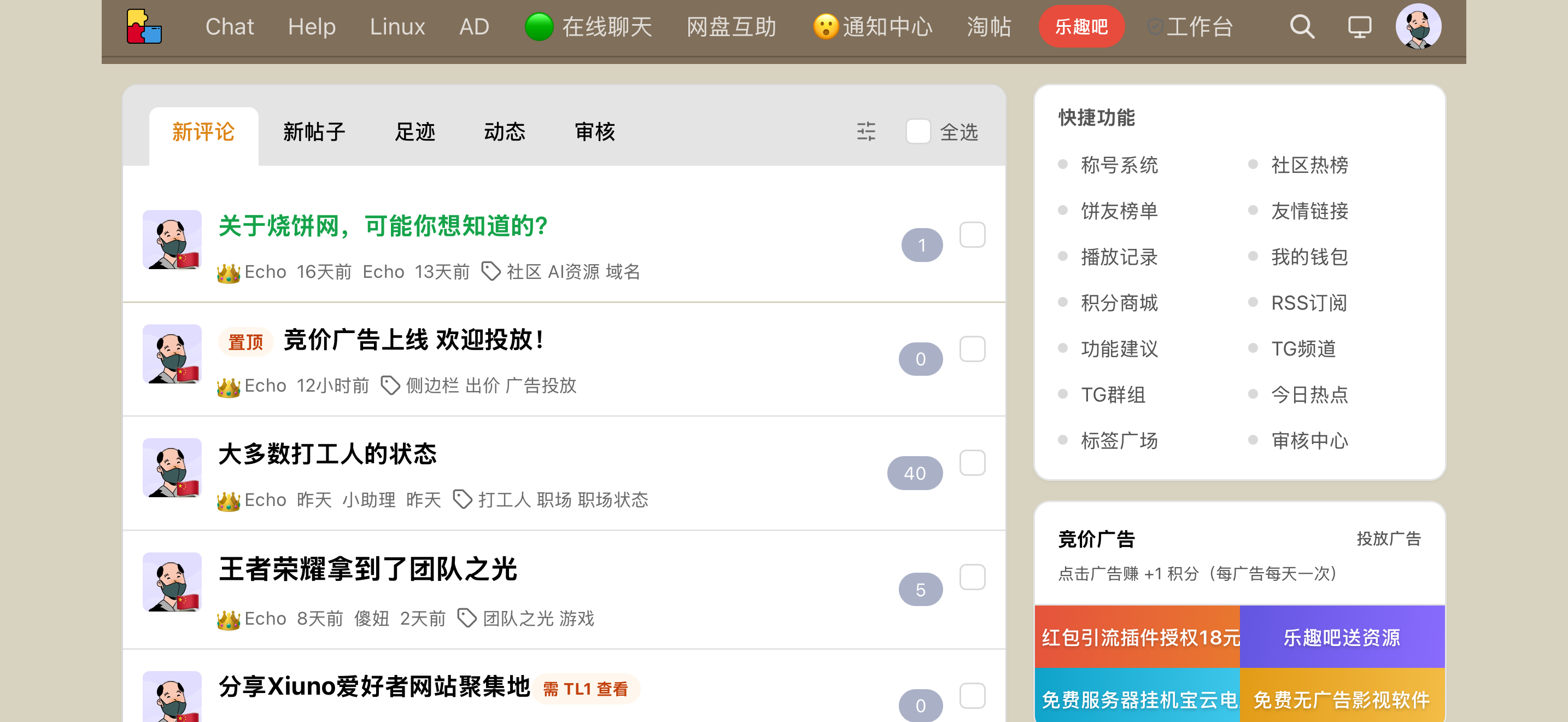Viewport: 1568px width, 722px height.
Task: Click the tag icon before 侧边栏 出价
Action: click(x=390, y=385)
